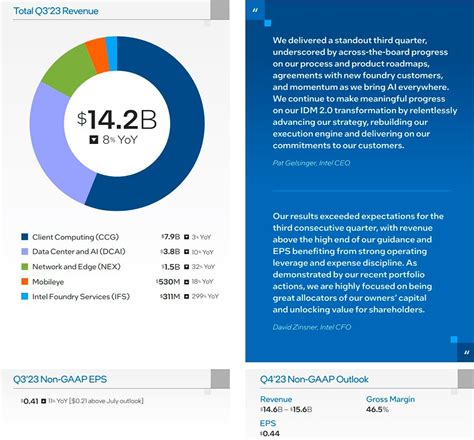Select the green Network and Edge legend swatch

(x=25, y=267)
